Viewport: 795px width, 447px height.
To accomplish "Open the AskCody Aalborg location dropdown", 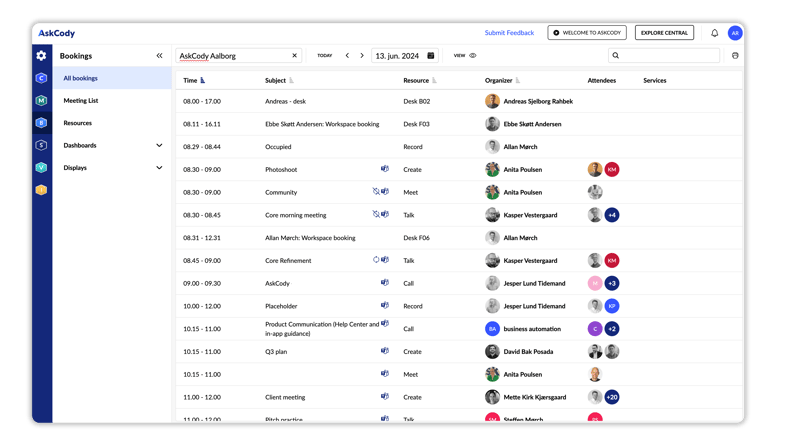I will click(x=239, y=56).
